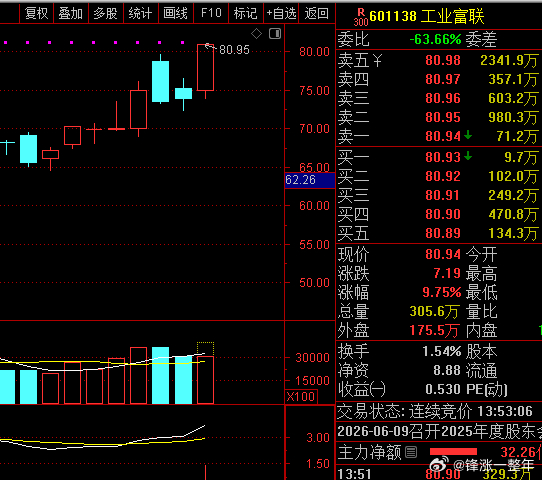Viewport: 542px width, 480px height.
Task: Select the latest red candlestick
Action: tap(205, 67)
